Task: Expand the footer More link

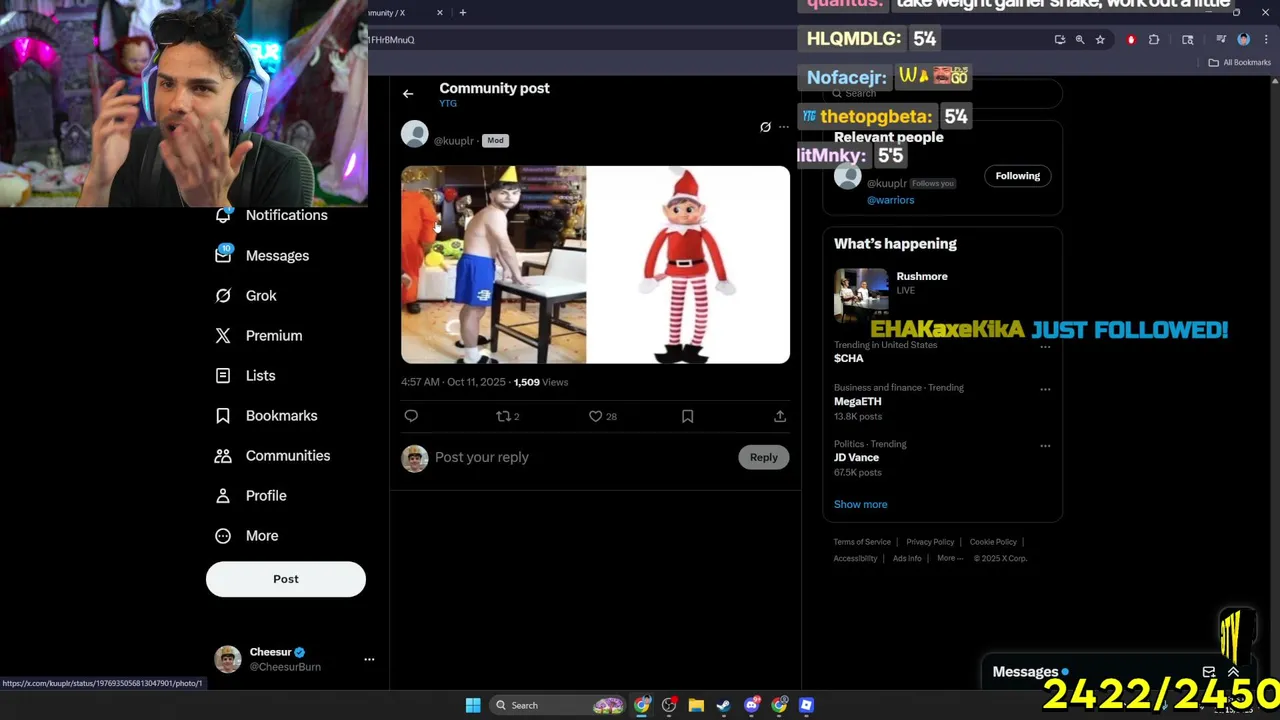Action: pyautogui.click(x=949, y=558)
